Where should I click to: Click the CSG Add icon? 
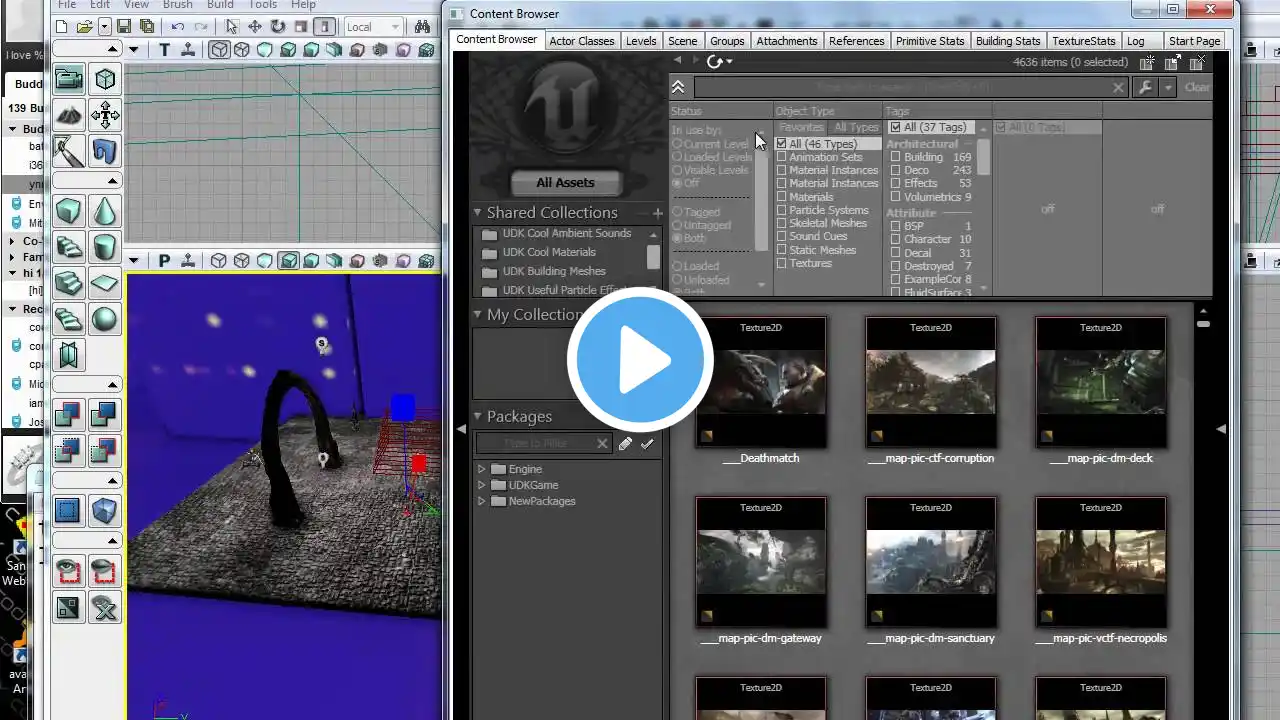click(69, 414)
